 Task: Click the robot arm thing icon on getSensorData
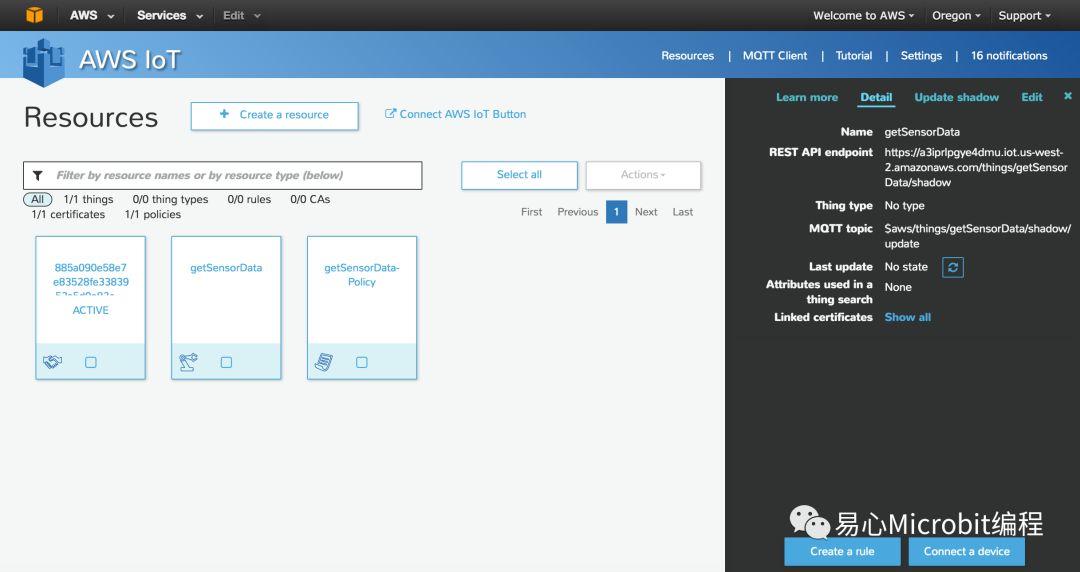[x=188, y=362]
